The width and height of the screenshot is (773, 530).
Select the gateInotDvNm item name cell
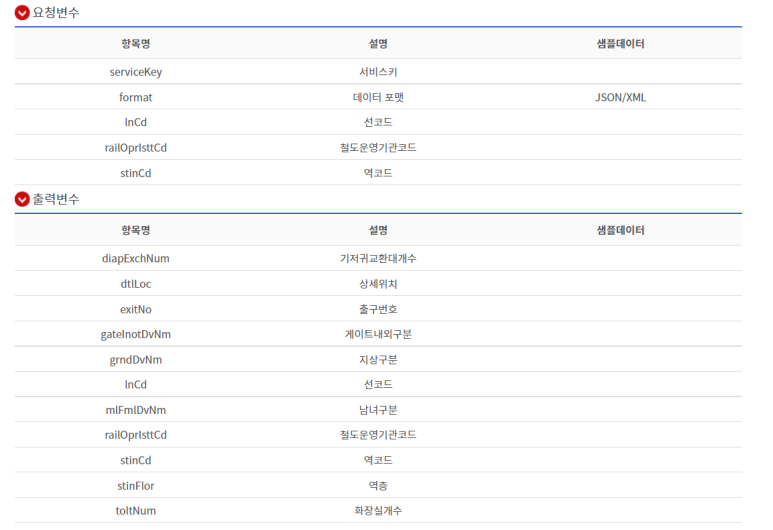click(136, 334)
